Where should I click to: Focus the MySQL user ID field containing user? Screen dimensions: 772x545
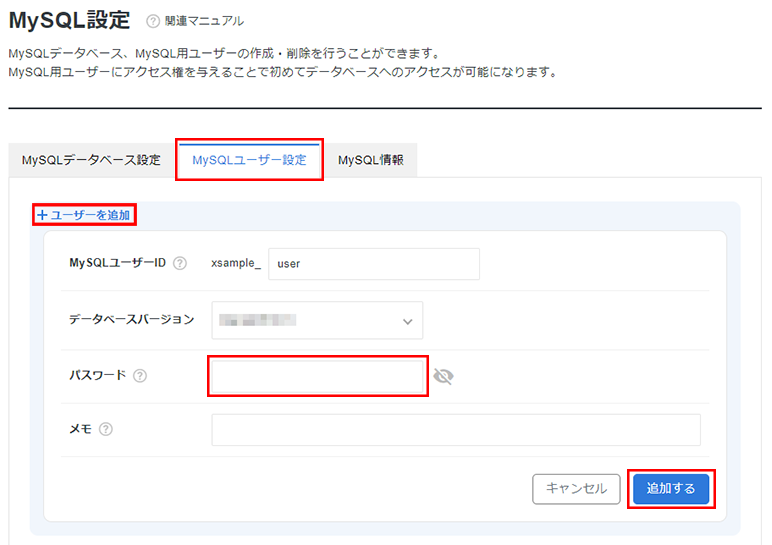(x=374, y=264)
